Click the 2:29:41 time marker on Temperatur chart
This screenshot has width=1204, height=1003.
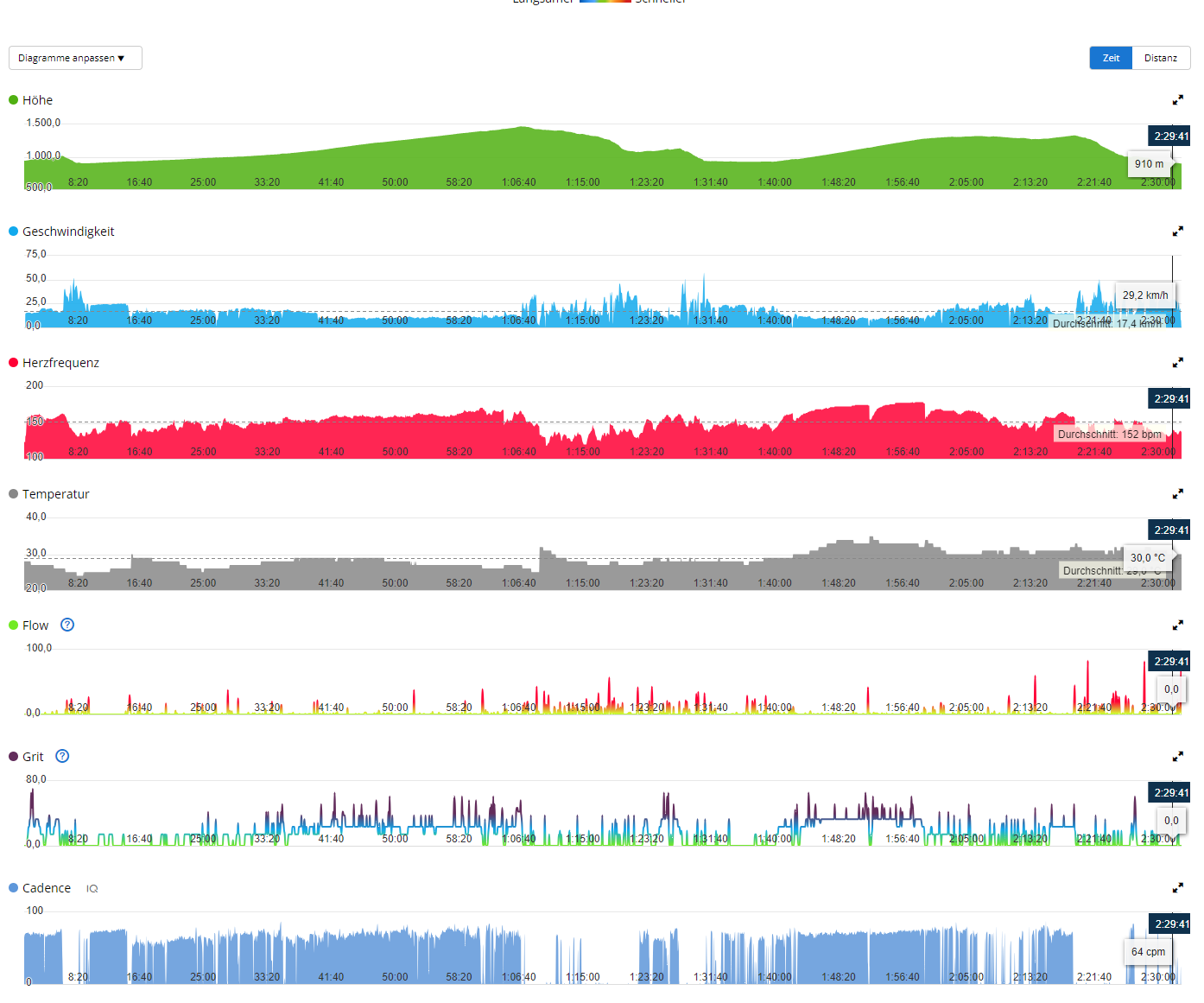pos(1171,530)
